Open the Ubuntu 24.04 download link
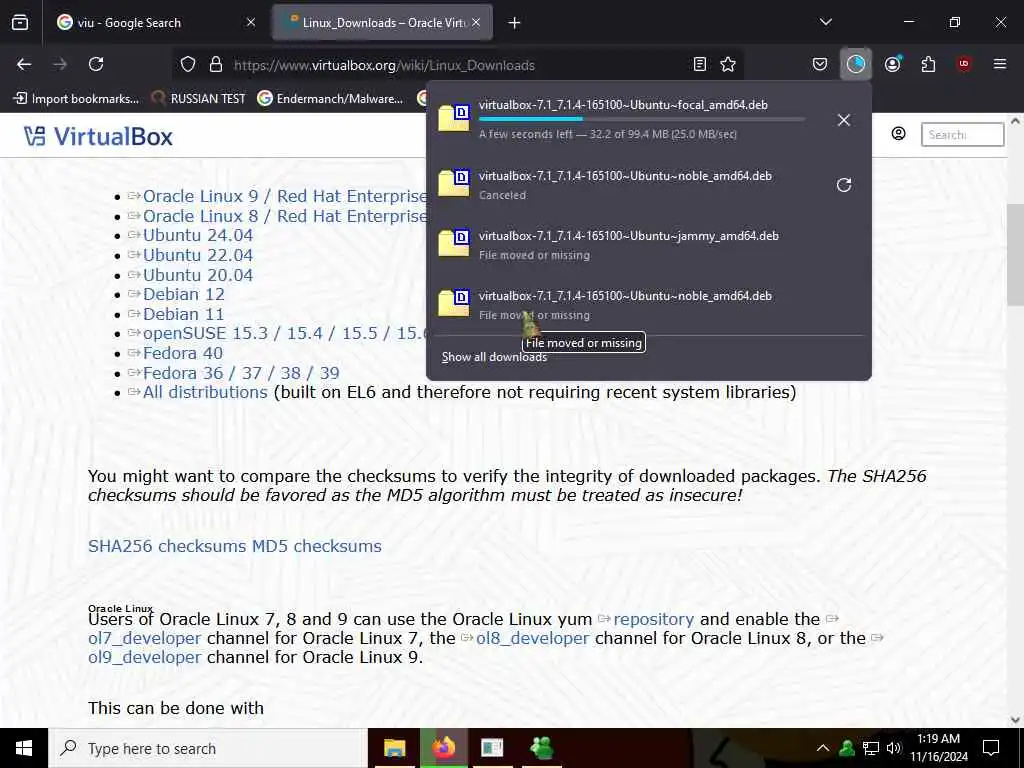 click(x=198, y=235)
